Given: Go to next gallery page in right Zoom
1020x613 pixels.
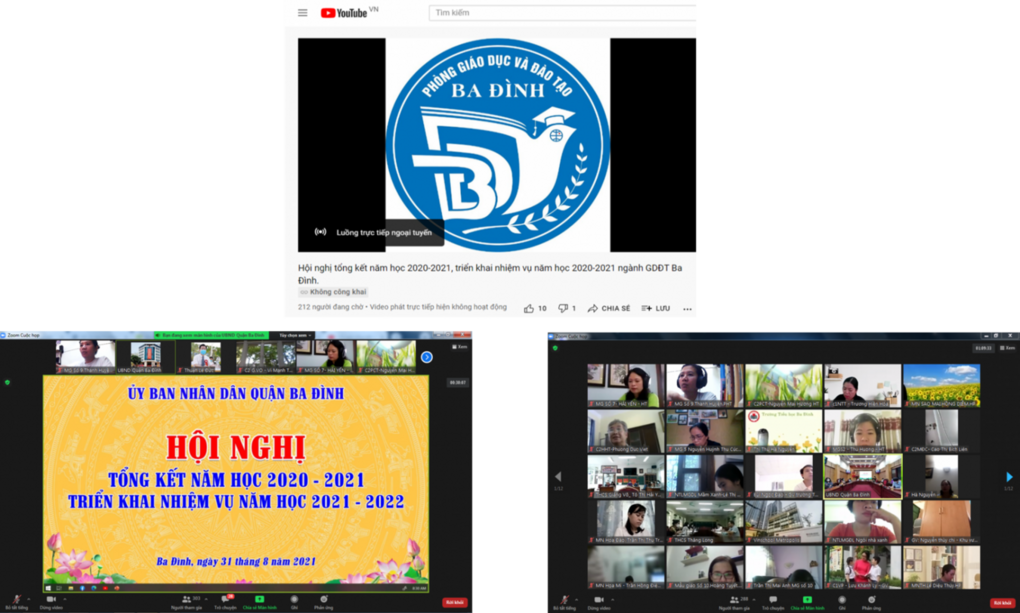Looking at the screenshot, I should pyautogui.click(x=1009, y=477).
